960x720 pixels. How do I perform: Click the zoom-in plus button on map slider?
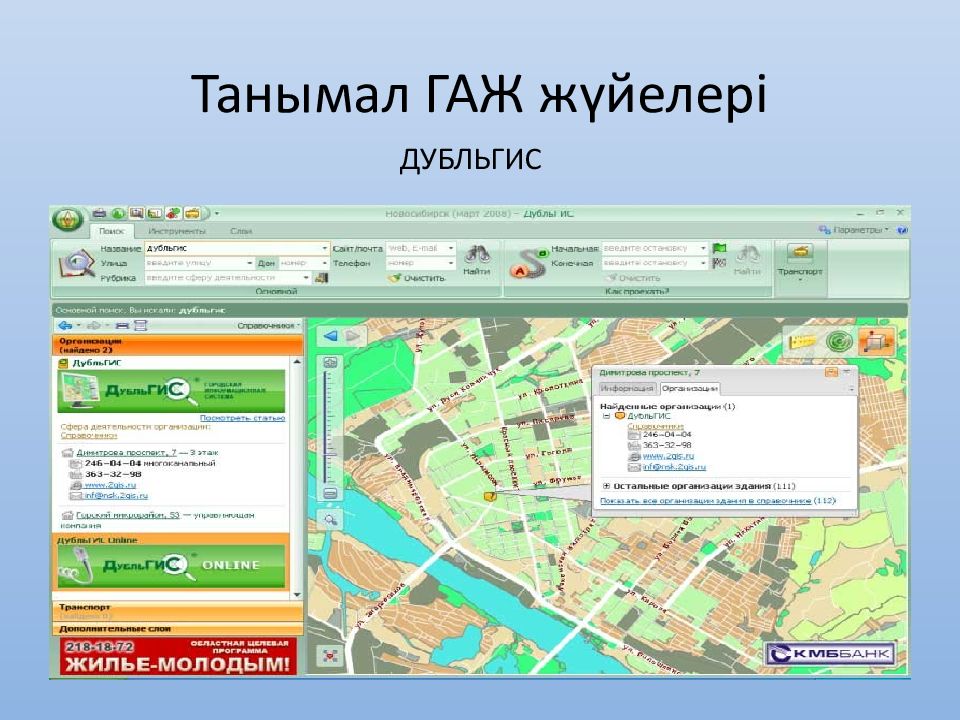click(331, 363)
